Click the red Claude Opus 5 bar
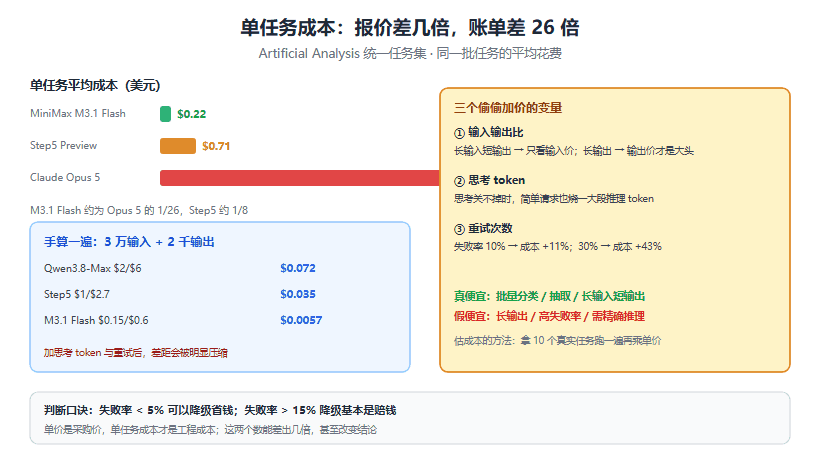The width and height of the screenshot is (820, 470). 300,178
